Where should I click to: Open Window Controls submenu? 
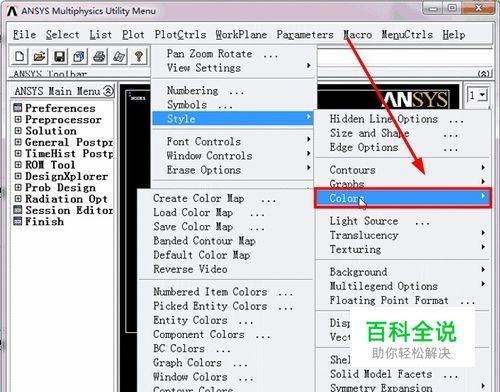[x=232, y=156]
